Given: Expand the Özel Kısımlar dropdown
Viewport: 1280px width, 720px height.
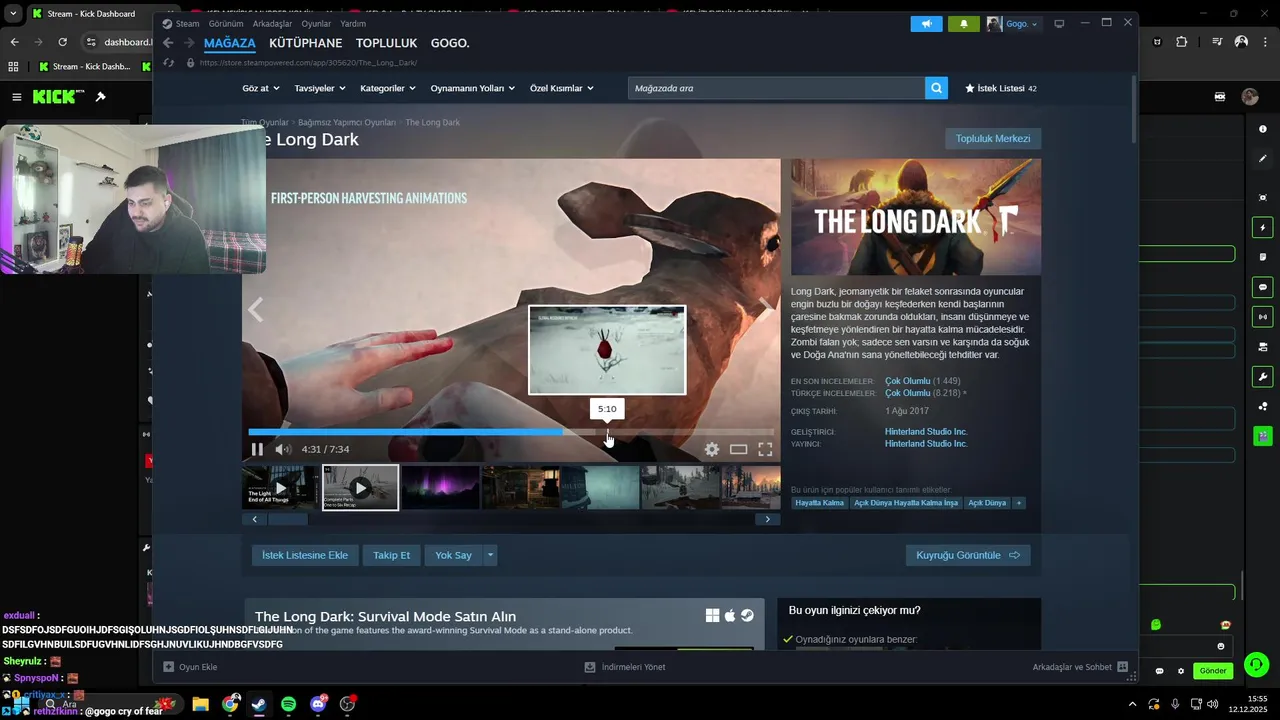Looking at the screenshot, I should 562,88.
